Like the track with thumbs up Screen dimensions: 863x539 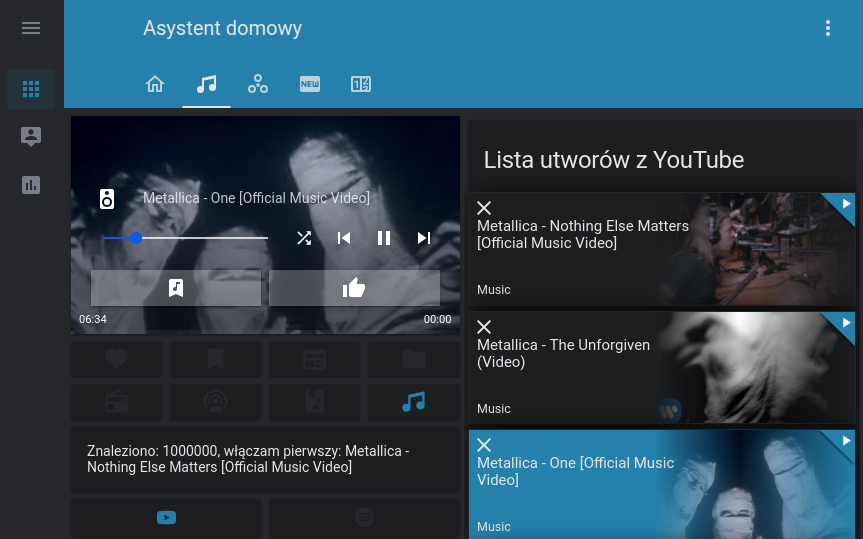[x=354, y=287]
